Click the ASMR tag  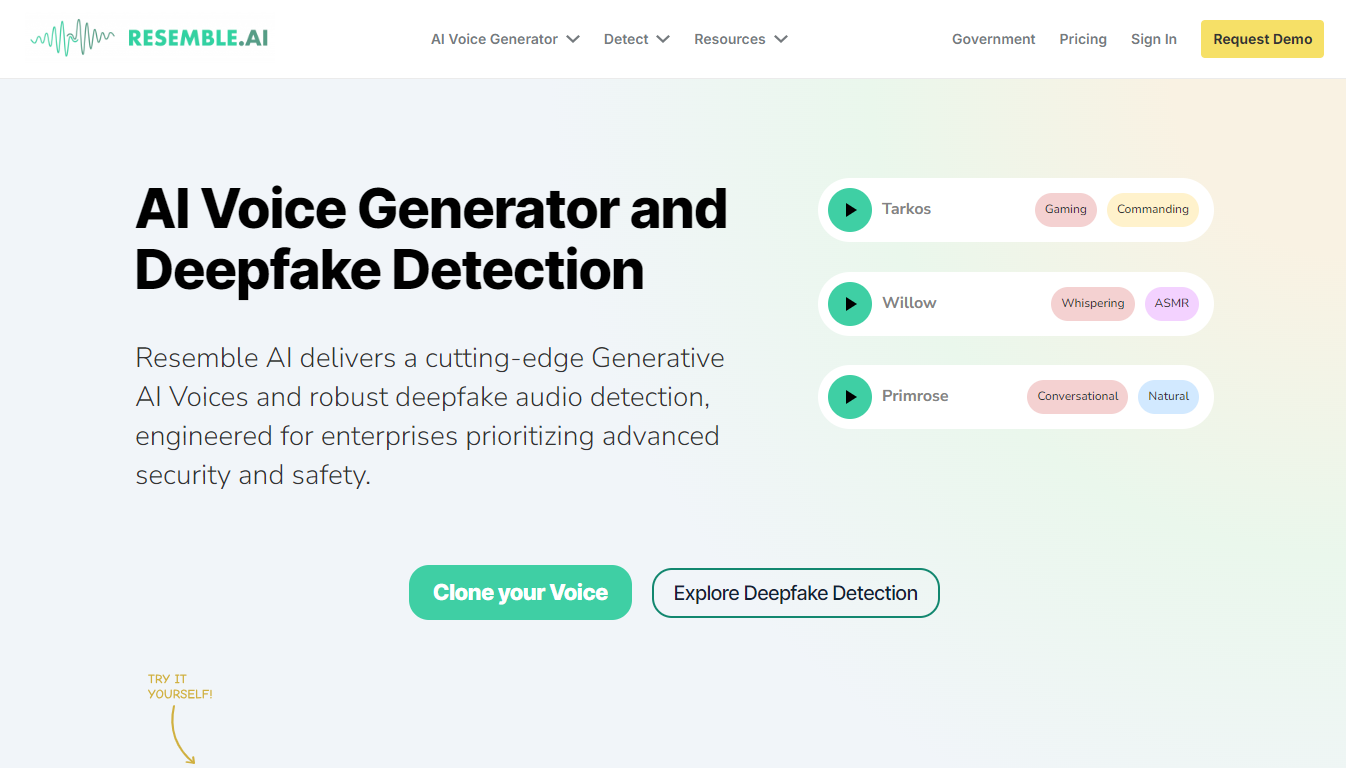1171,304
